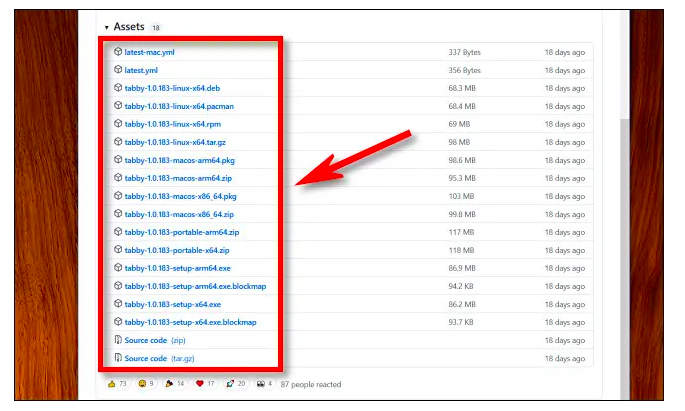685x411 pixels.
Task: Click the 86.2 MB size value
Action: click(x=462, y=304)
